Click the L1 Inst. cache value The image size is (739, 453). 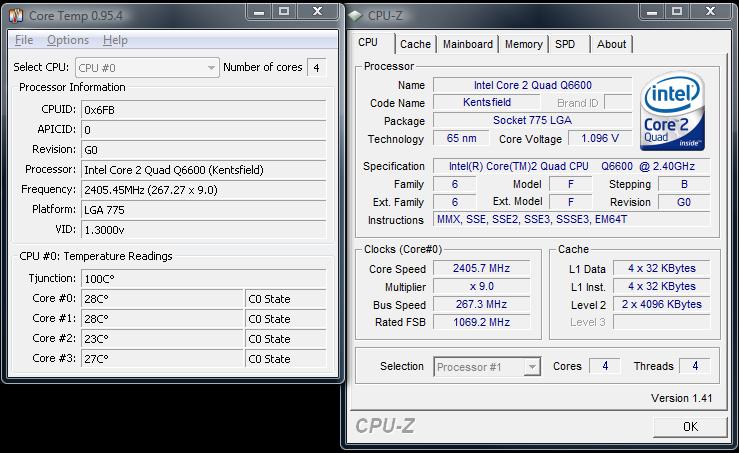point(662,286)
